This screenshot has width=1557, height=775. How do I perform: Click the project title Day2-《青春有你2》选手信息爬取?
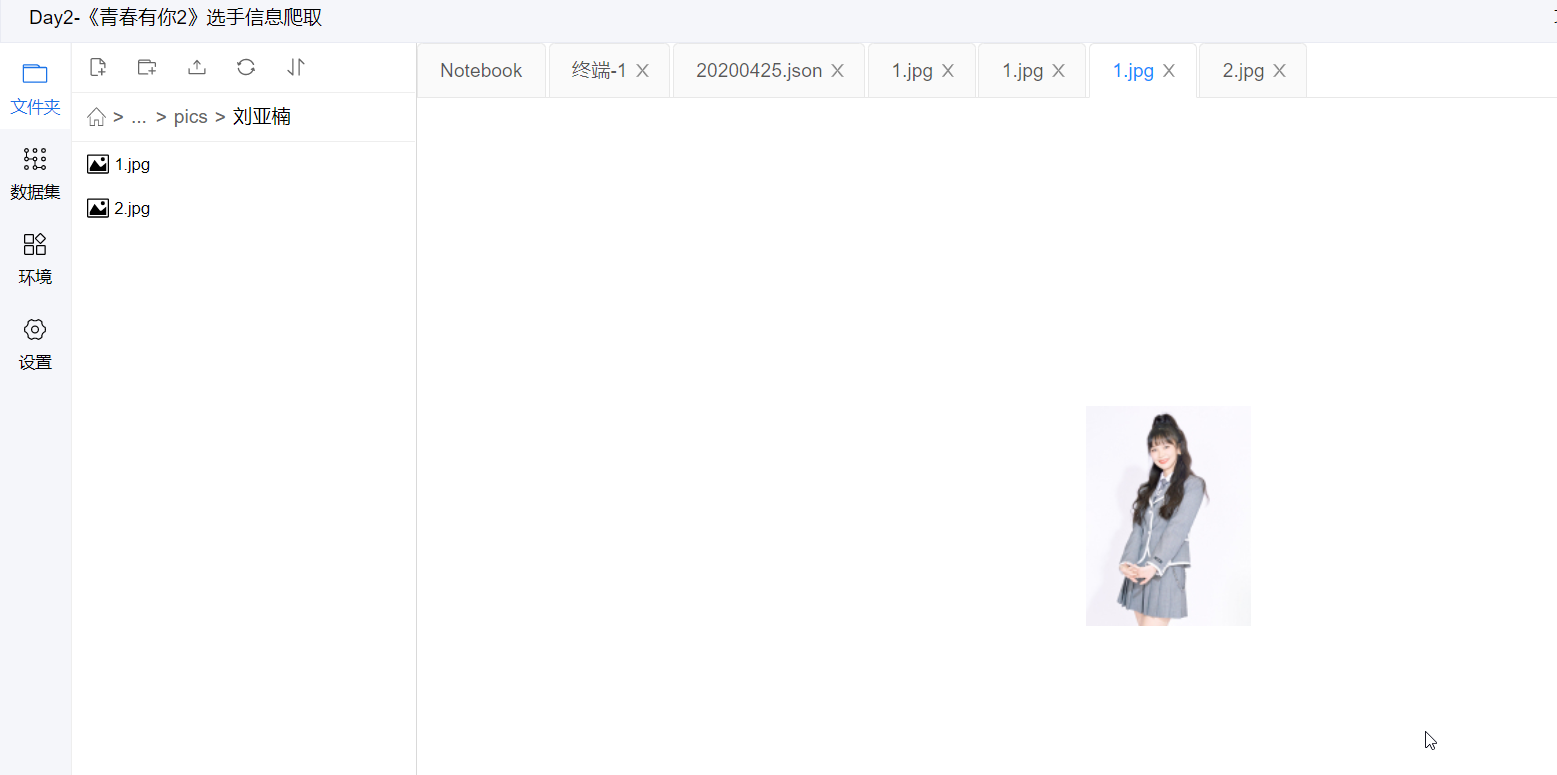click(x=176, y=18)
